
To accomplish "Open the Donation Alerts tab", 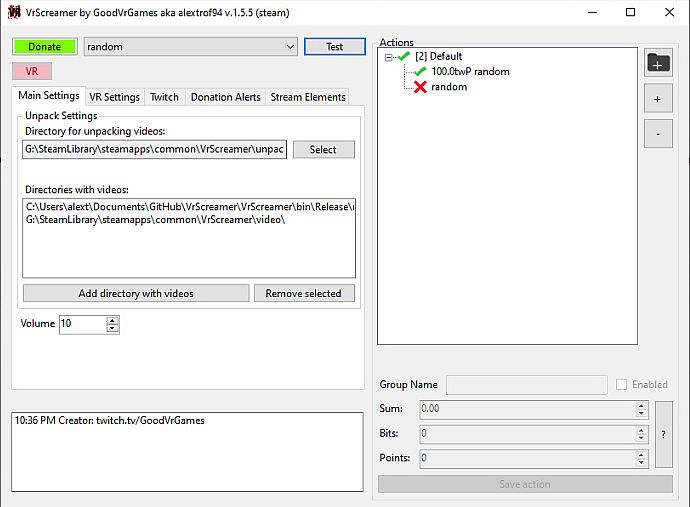I will point(226,97).
